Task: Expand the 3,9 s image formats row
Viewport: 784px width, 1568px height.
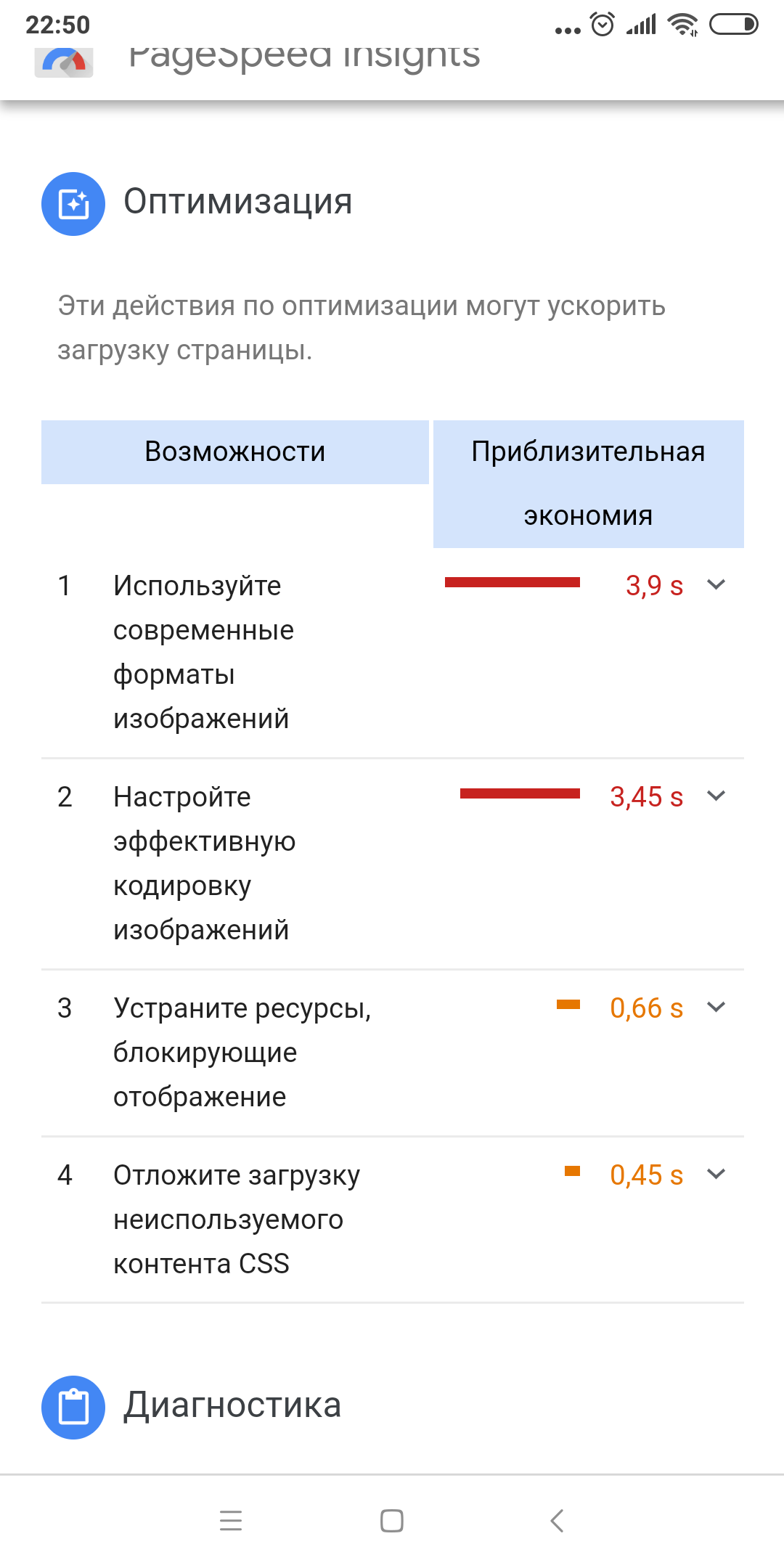Action: tap(716, 584)
